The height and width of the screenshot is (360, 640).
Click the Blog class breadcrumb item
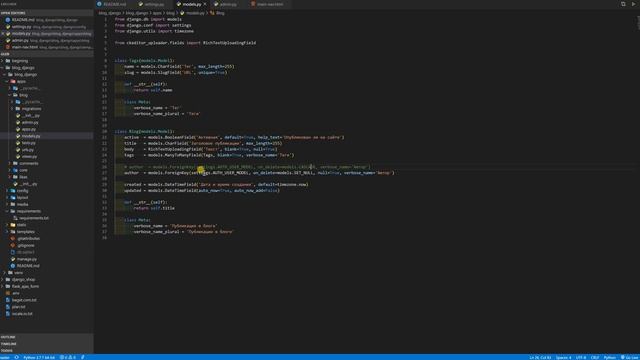(x=218, y=13)
